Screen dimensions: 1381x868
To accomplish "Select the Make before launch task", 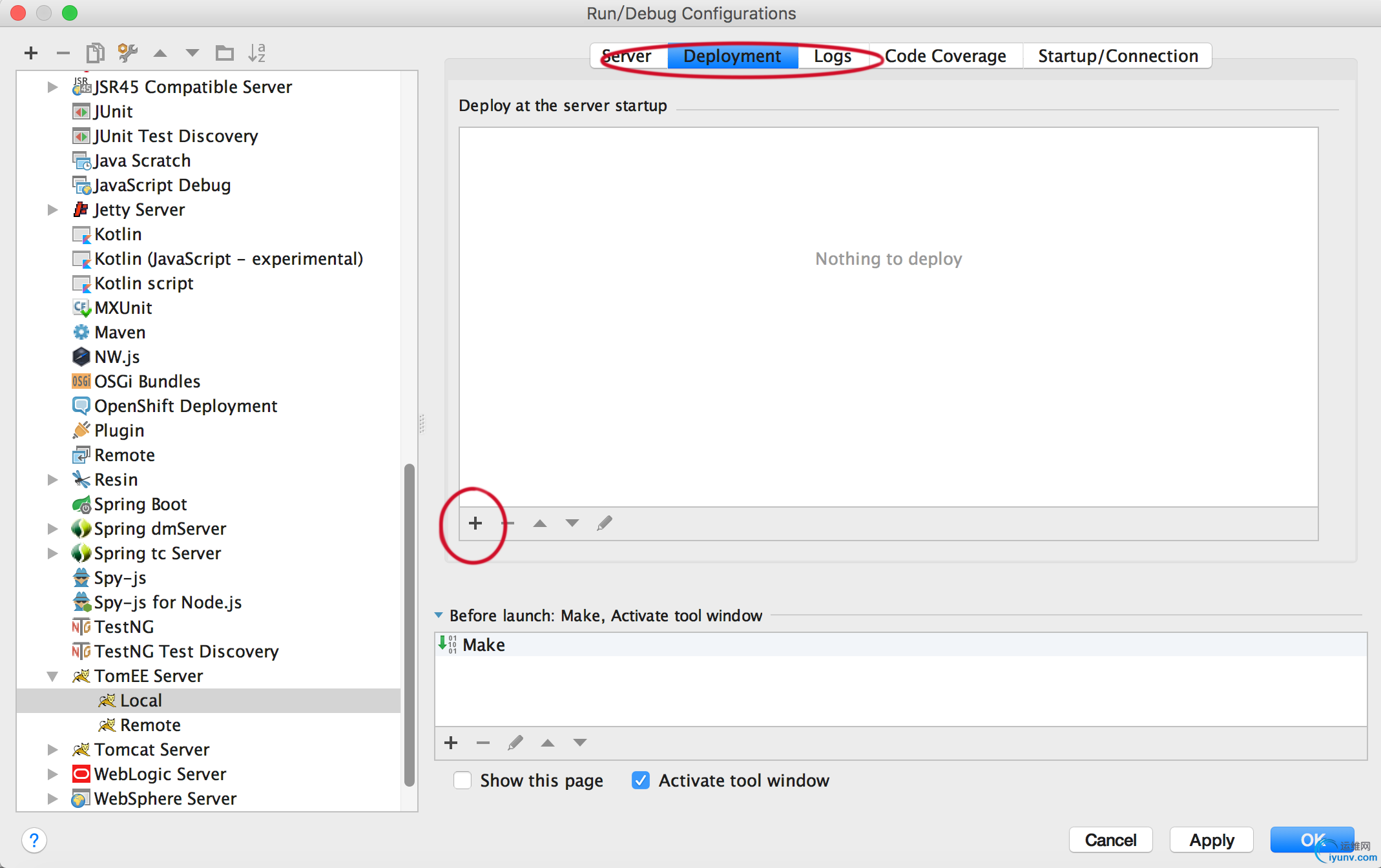I will pos(901,645).
